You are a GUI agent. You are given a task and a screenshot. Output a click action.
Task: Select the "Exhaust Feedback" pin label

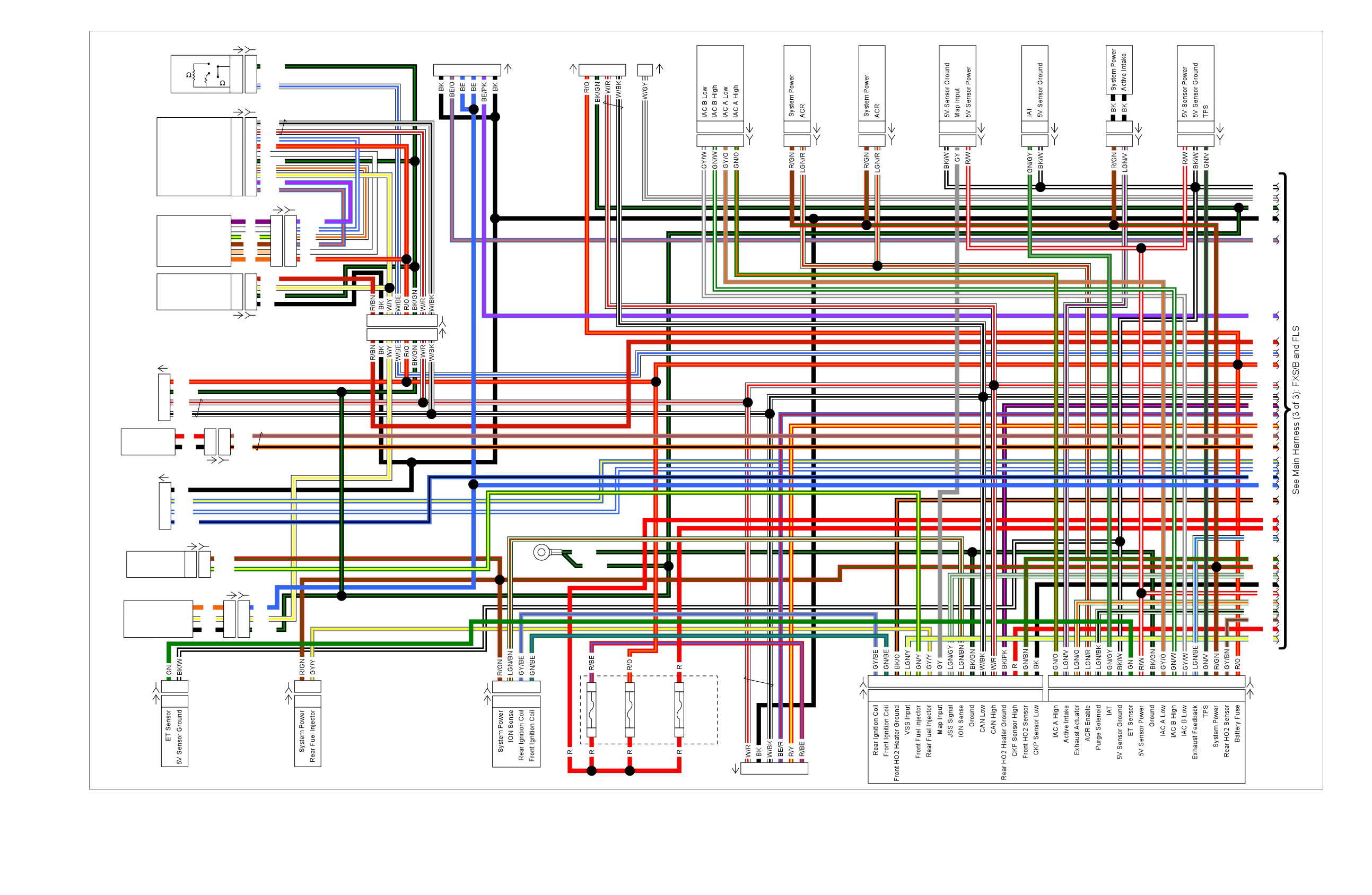(1195, 732)
